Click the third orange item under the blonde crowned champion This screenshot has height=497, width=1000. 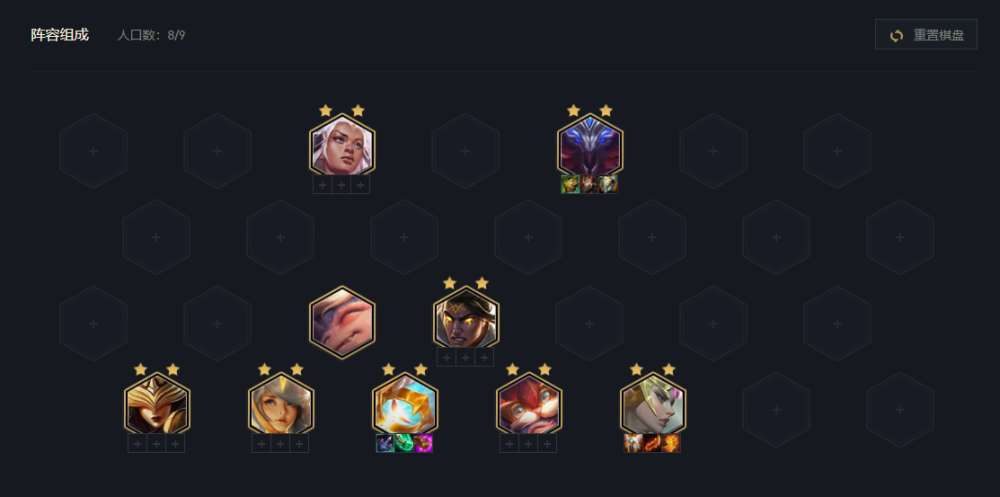(x=671, y=443)
